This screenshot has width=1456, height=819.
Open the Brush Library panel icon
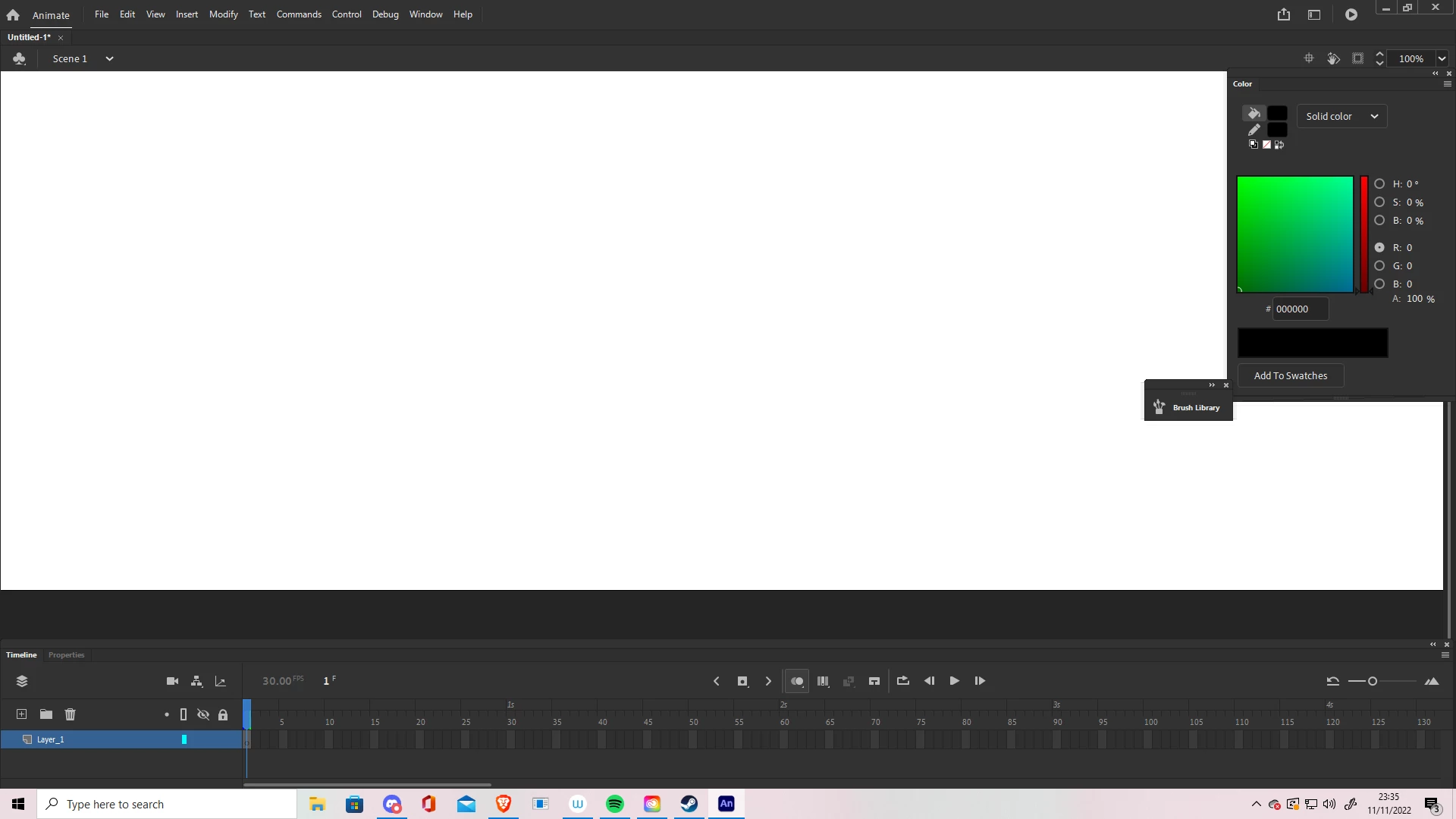(x=1159, y=407)
